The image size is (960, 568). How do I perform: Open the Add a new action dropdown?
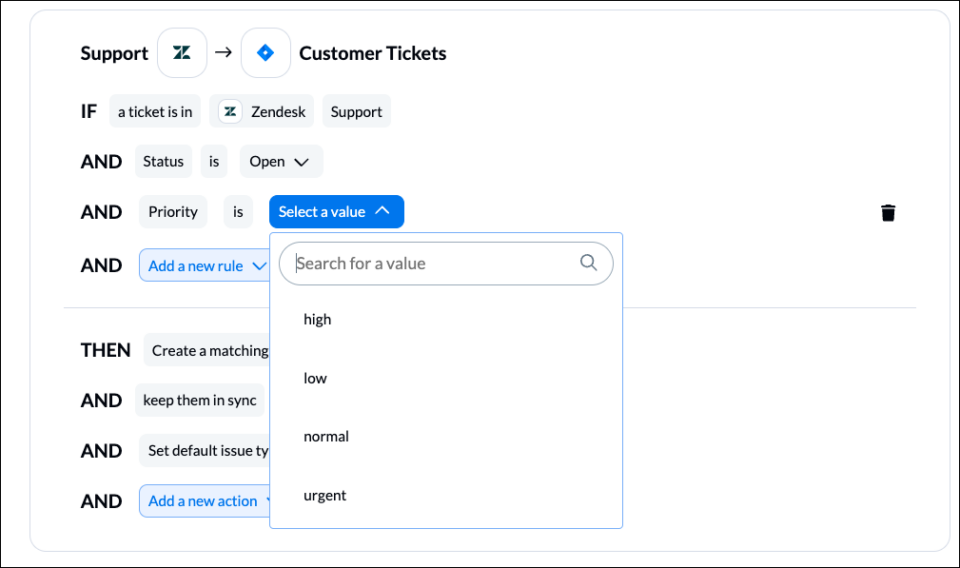coord(205,501)
